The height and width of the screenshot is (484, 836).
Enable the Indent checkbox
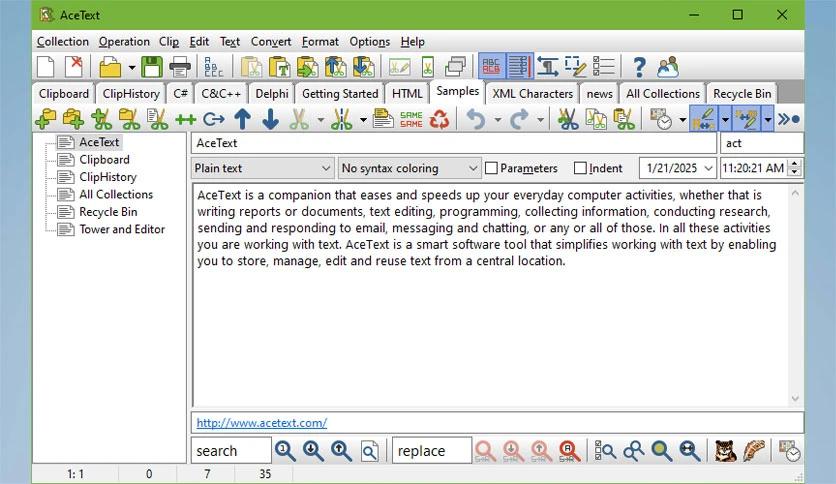(x=580, y=168)
